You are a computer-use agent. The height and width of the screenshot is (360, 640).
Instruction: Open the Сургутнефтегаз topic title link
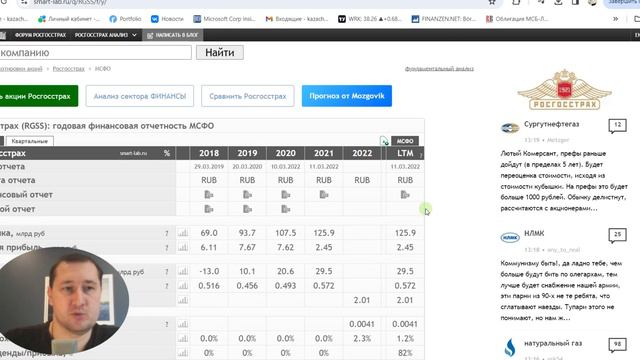coord(551,124)
